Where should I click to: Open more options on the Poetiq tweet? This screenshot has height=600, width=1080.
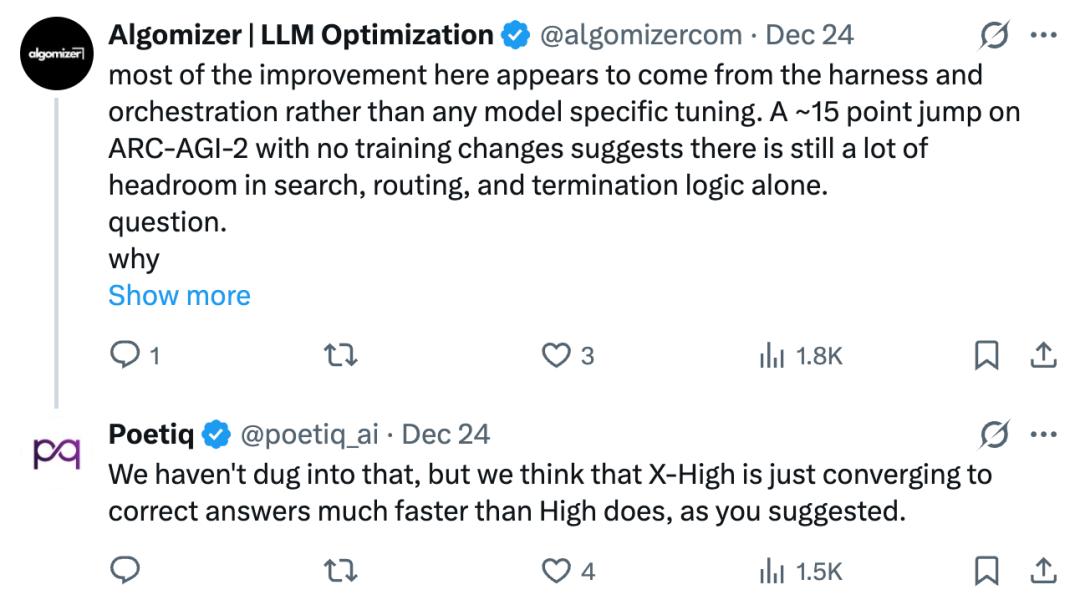(x=1043, y=435)
